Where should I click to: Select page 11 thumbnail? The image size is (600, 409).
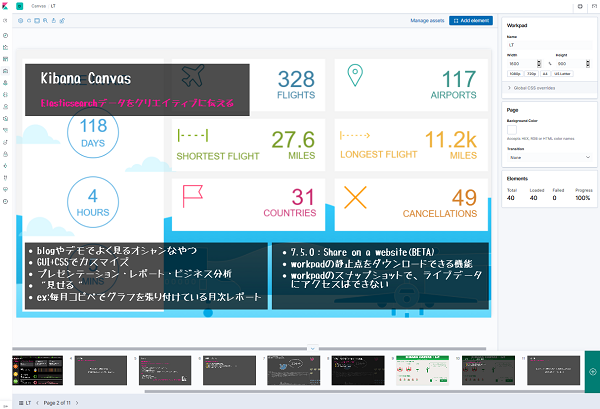554,370
